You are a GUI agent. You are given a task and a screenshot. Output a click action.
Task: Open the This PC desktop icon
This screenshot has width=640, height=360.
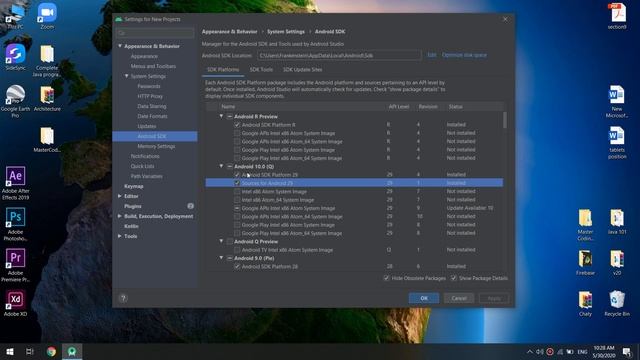15,16
